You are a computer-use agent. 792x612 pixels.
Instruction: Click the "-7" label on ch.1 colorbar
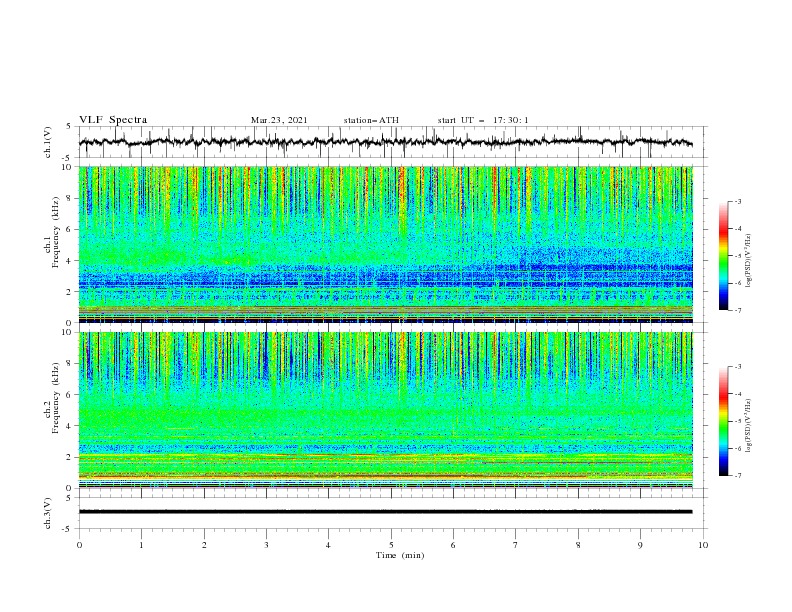(738, 310)
